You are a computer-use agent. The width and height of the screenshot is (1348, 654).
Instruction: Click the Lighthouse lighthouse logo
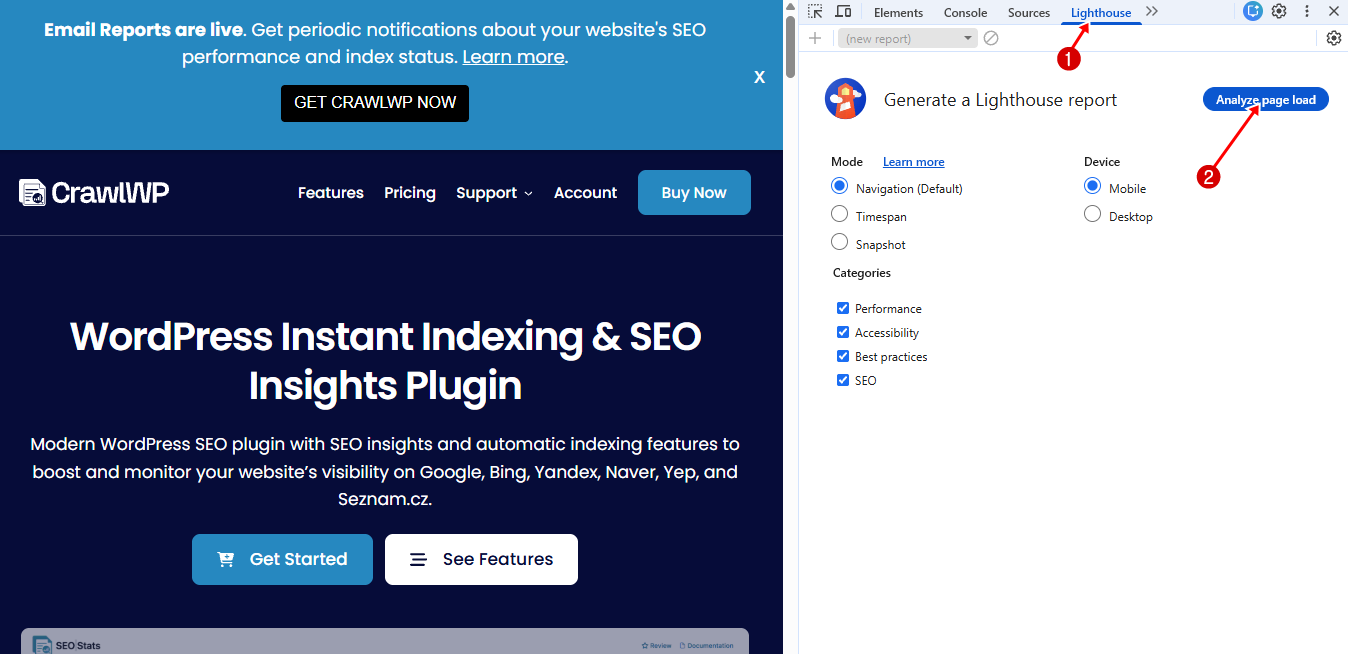point(845,99)
